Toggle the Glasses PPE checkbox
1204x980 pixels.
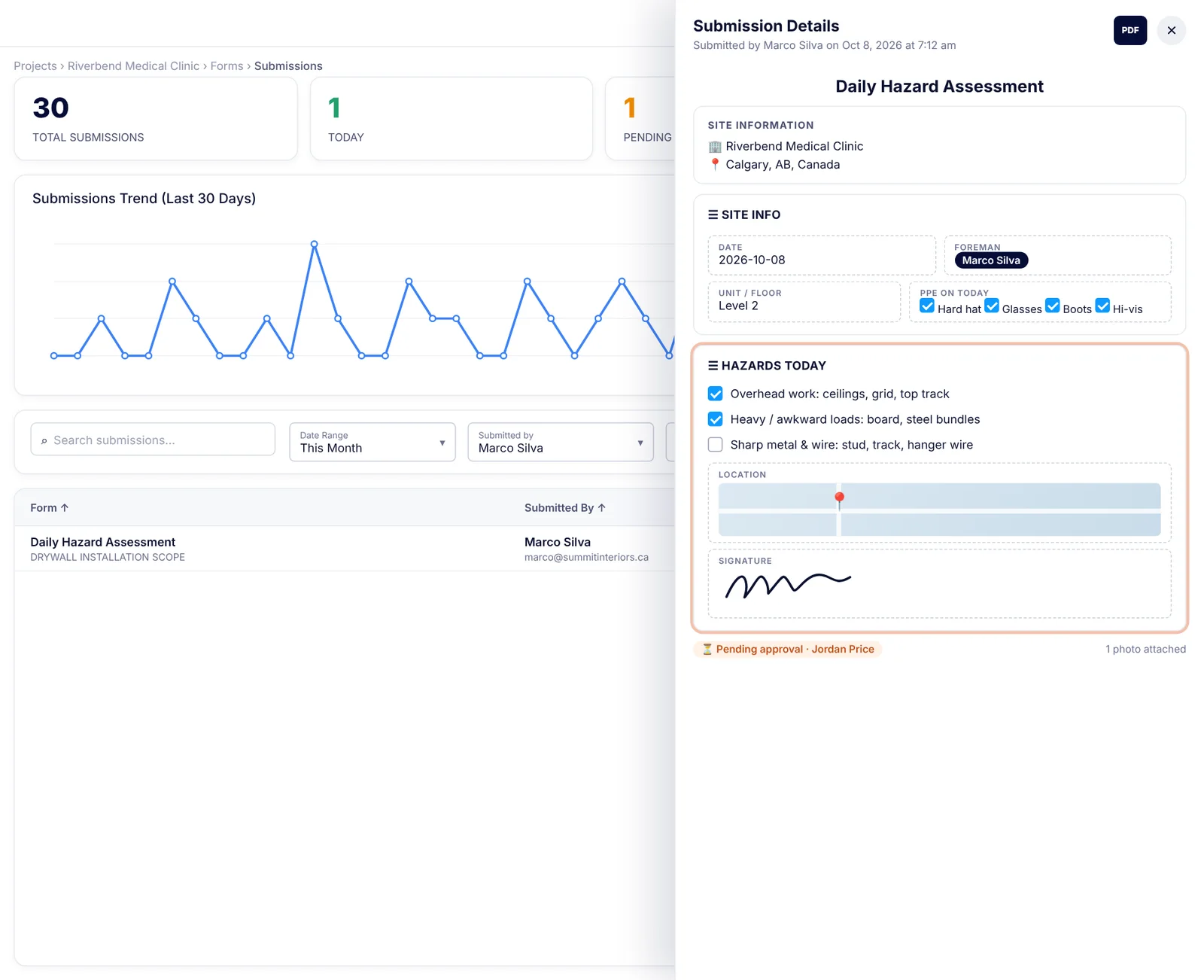992,306
